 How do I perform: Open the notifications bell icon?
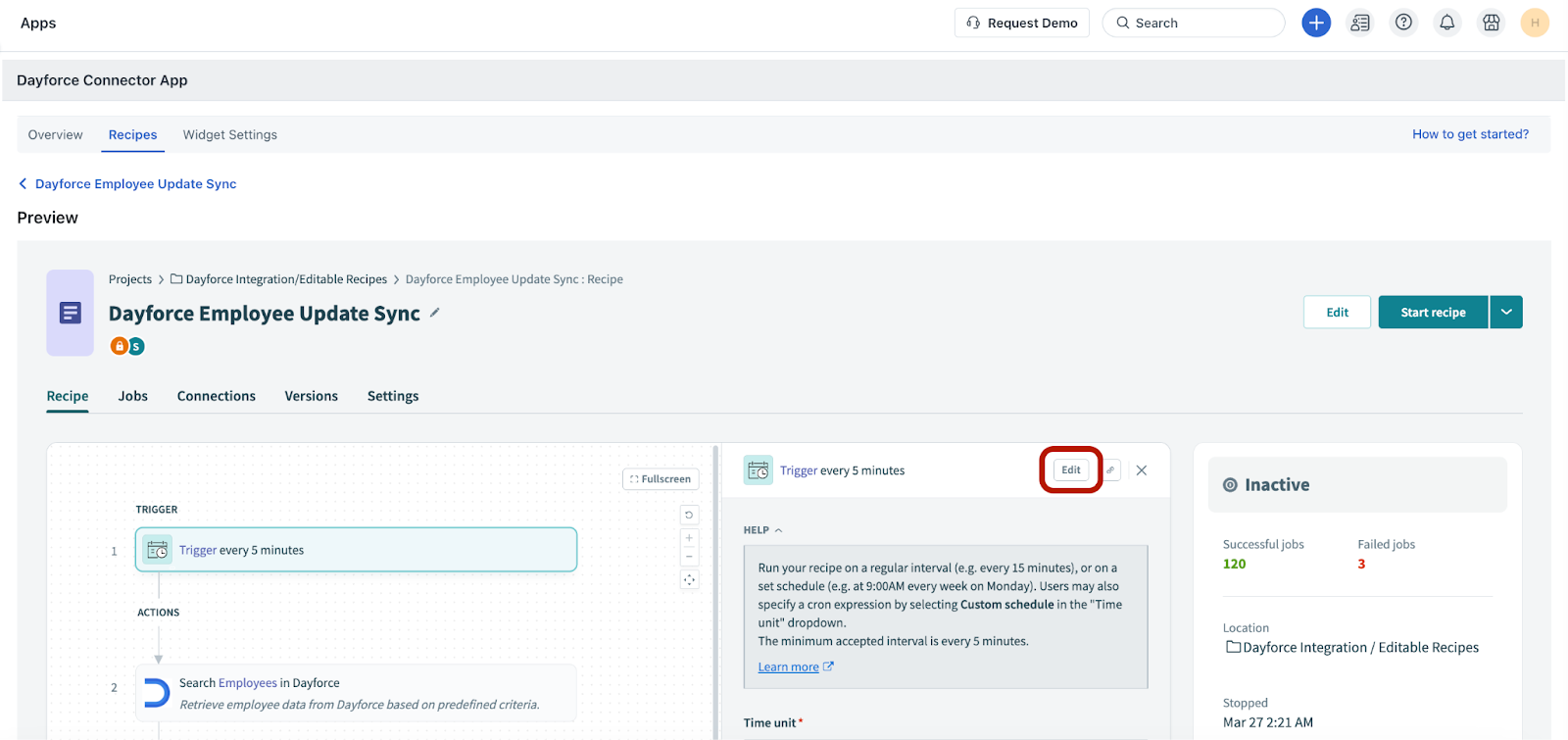[1447, 23]
